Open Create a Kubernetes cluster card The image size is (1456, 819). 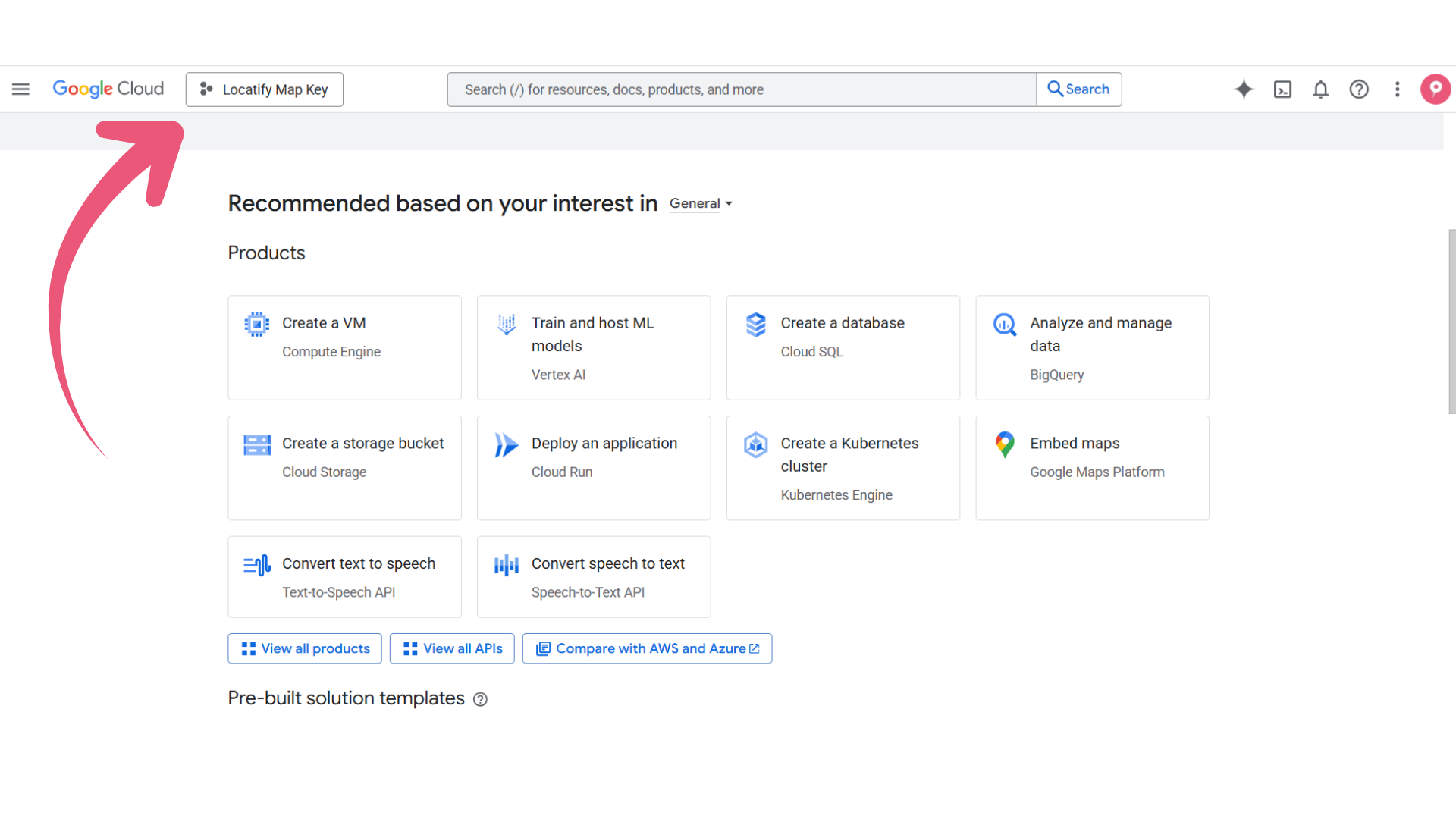(x=843, y=468)
